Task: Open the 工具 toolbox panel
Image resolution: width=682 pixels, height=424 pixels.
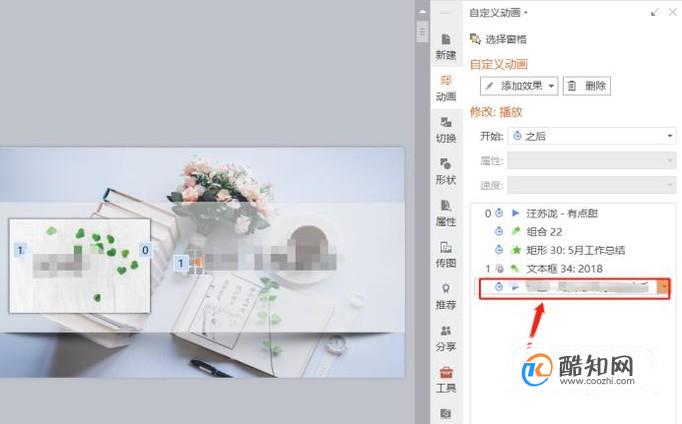Action: pyautogui.click(x=445, y=381)
